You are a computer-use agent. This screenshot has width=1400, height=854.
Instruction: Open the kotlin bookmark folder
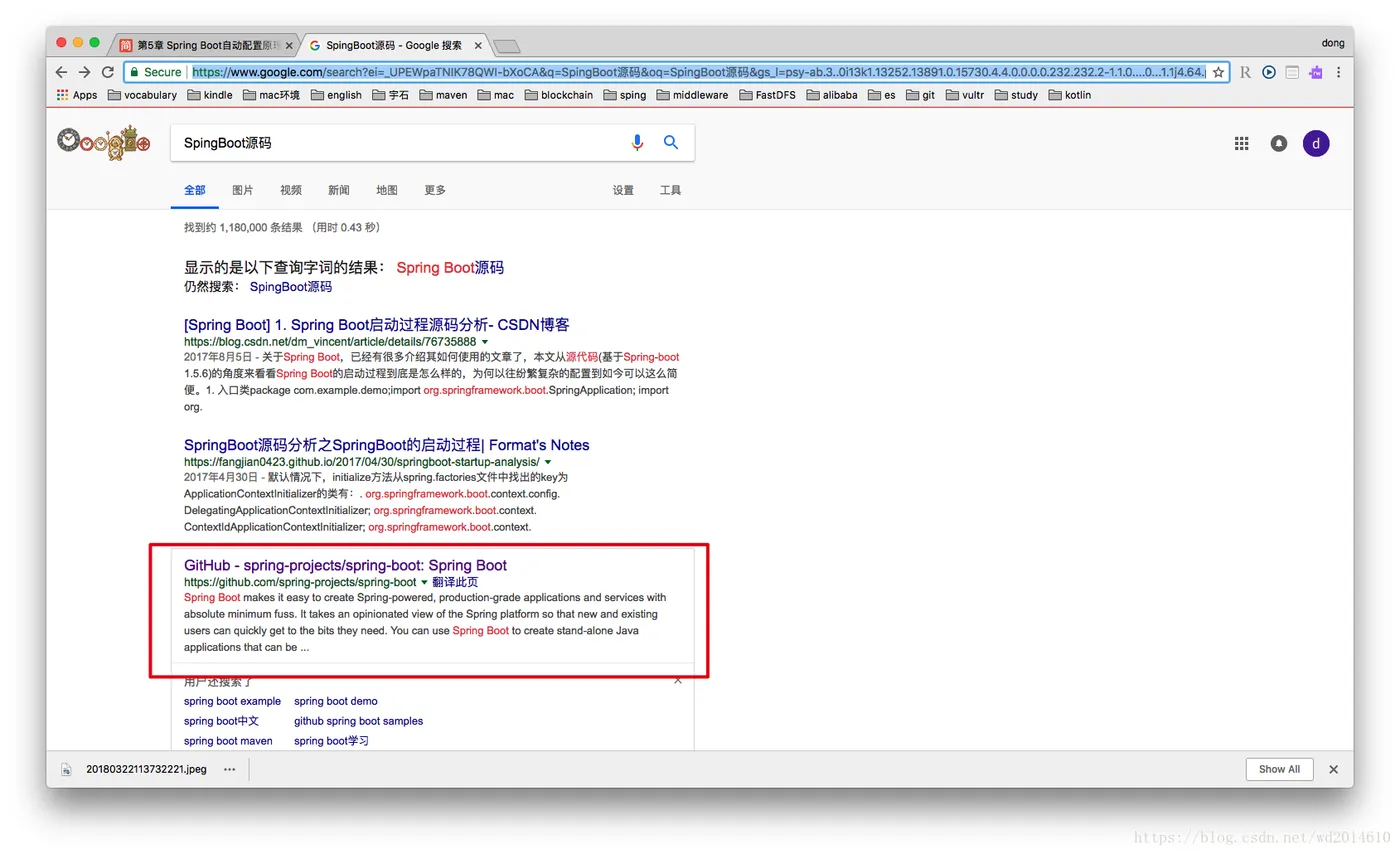(x=1069, y=95)
